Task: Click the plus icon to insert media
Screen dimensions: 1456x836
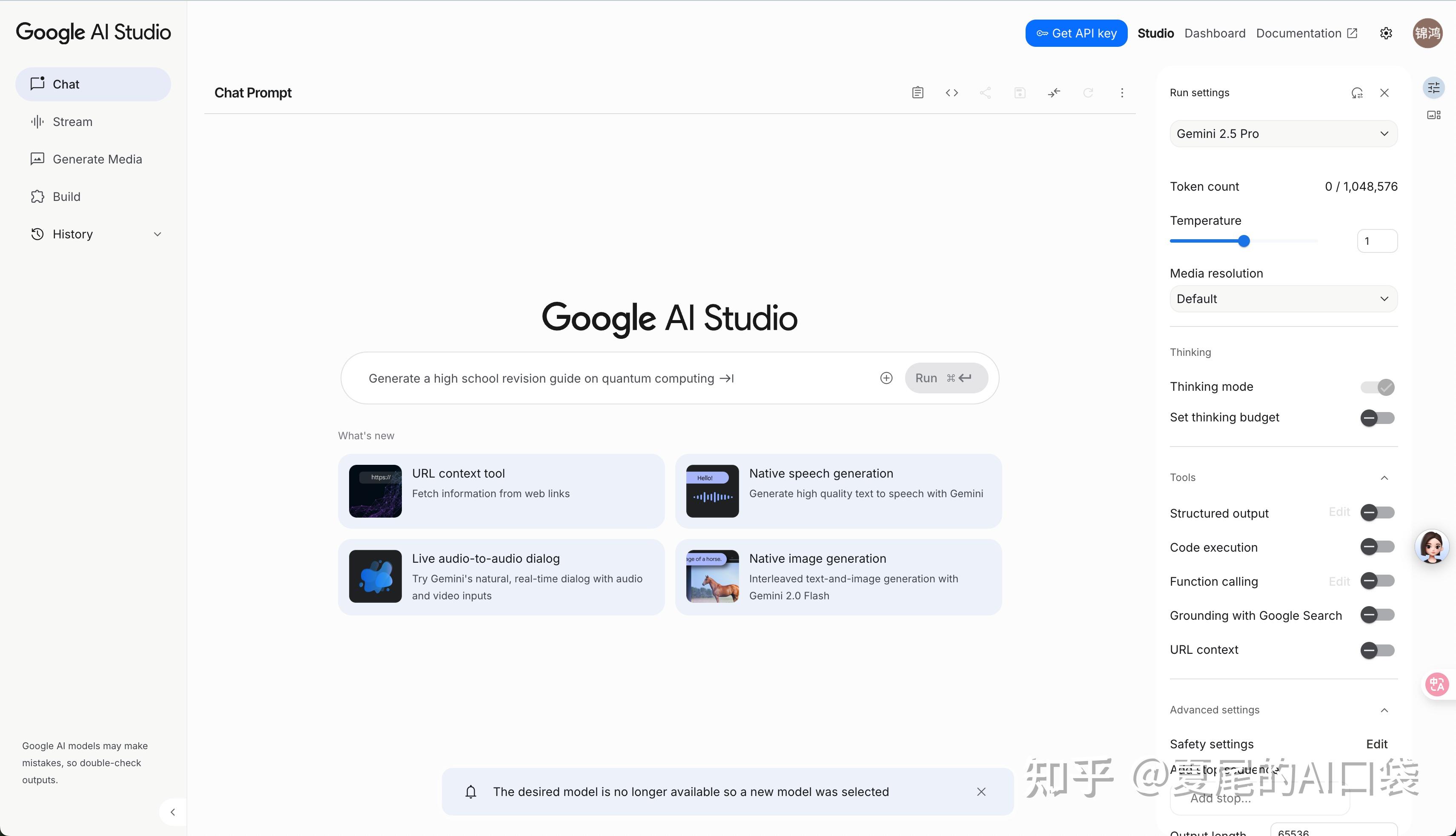Action: coord(886,378)
